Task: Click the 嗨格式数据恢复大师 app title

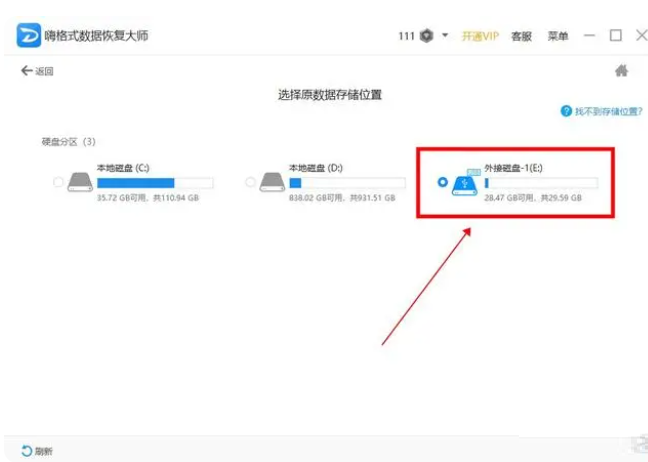Action: click(x=96, y=36)
